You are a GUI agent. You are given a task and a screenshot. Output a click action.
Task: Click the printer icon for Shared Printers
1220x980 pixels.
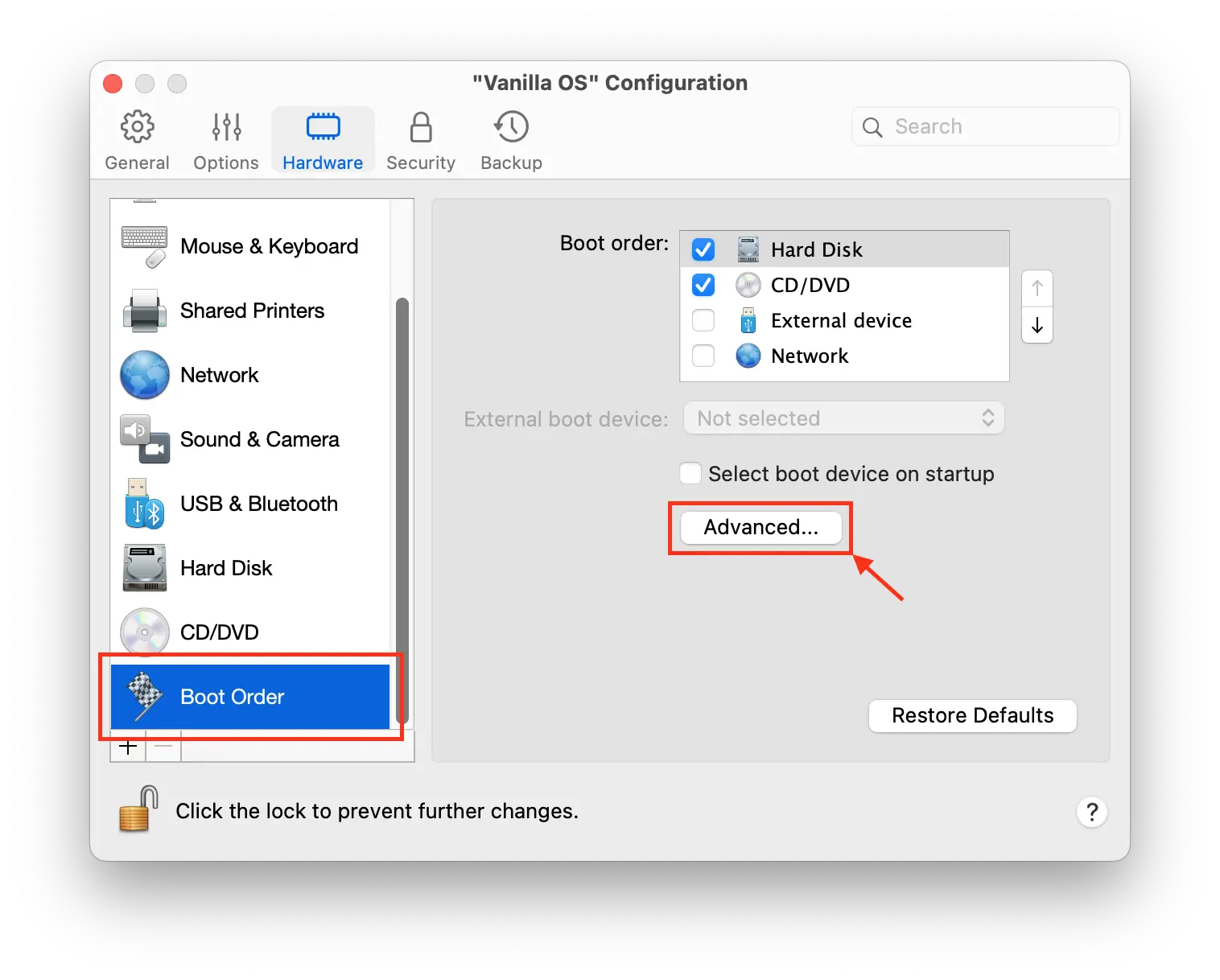145,311
